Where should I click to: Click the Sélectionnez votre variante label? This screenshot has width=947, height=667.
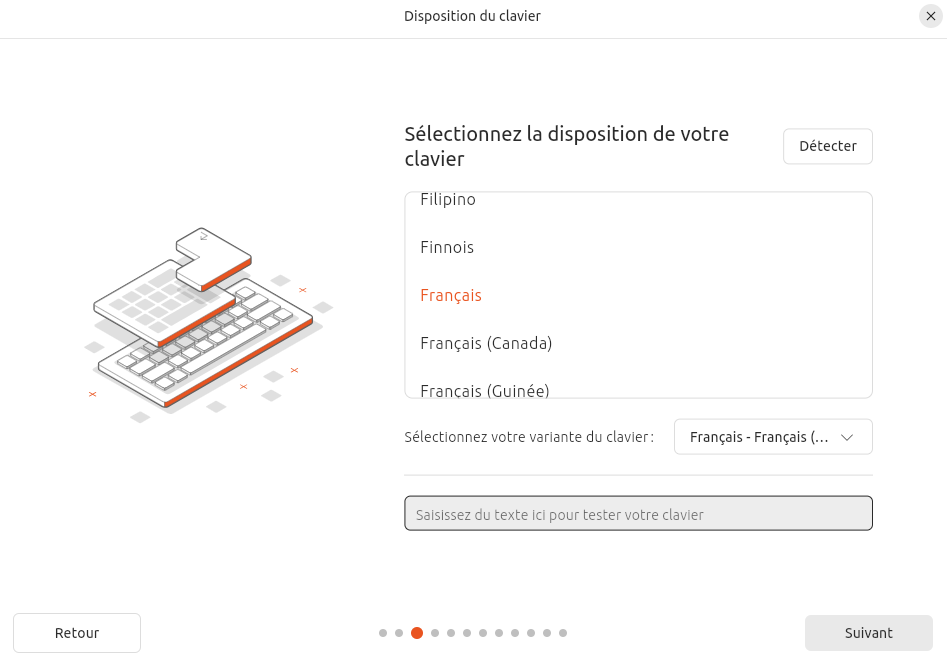coord(529,436)
